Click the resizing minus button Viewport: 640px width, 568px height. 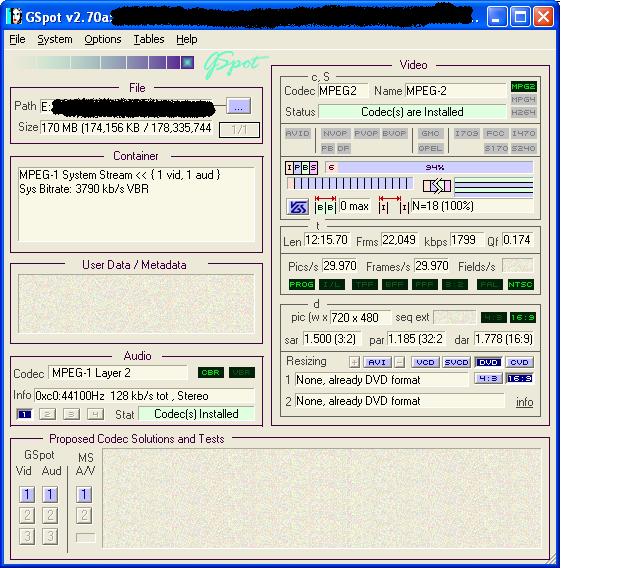400,362
